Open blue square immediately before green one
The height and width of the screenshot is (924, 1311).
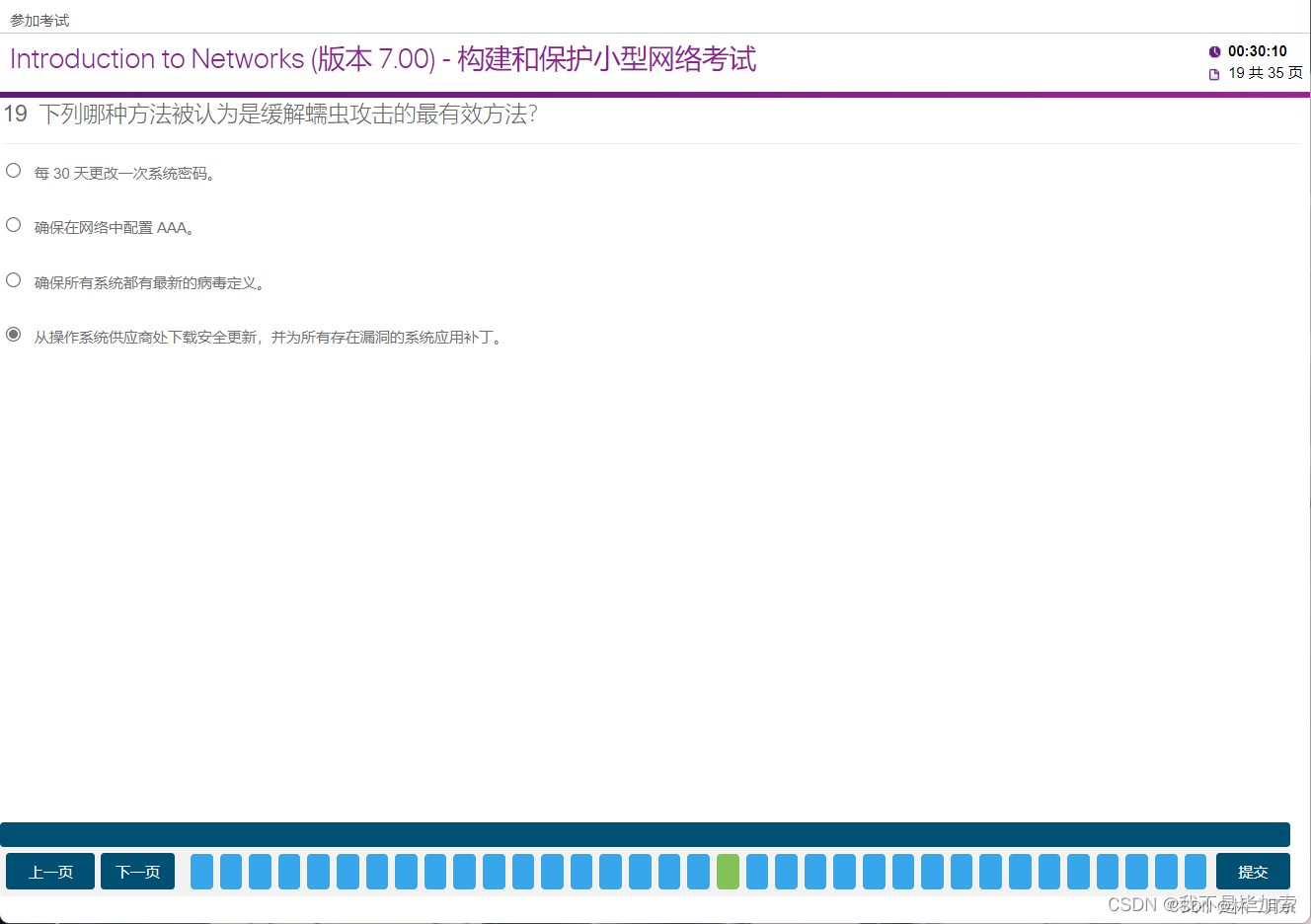[698, 872]
